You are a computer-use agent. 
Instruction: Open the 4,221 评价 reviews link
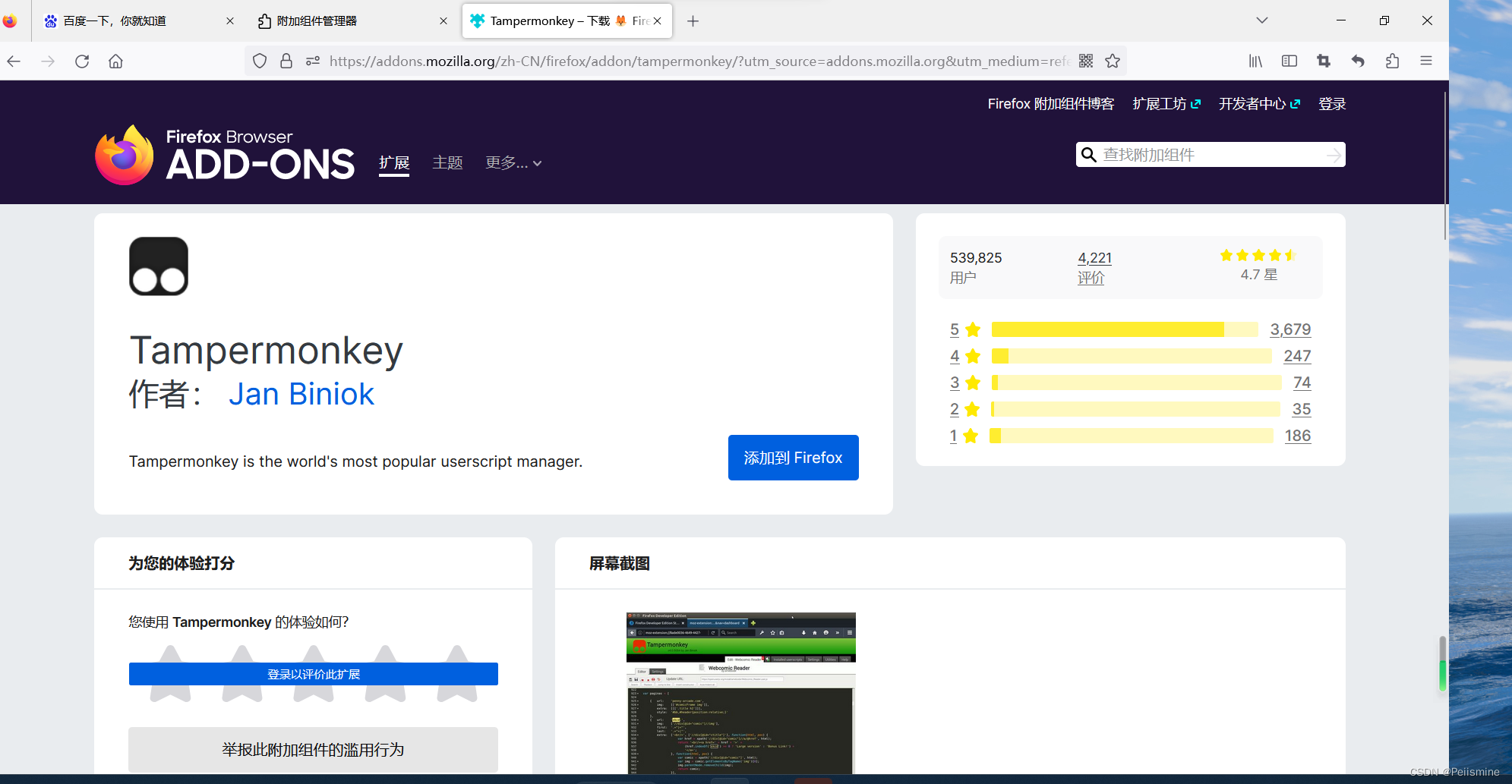pos(1094,267)
